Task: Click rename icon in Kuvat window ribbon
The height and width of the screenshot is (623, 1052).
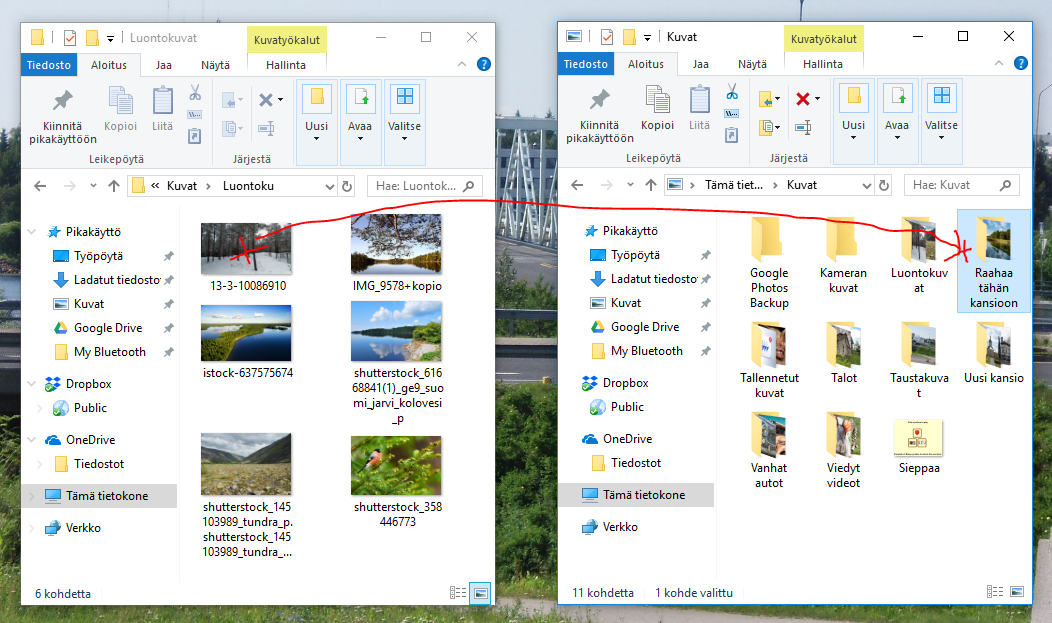Action: point(803,127)
